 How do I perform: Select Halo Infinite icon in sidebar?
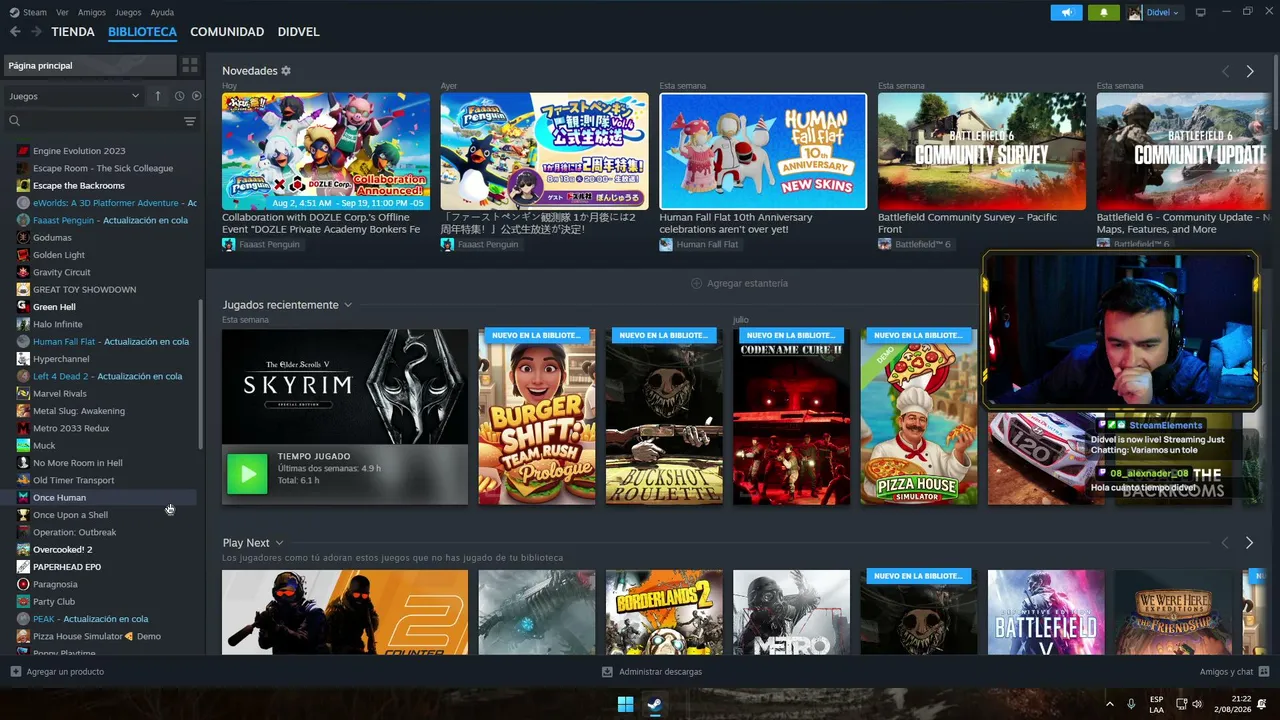pos(23,324)
